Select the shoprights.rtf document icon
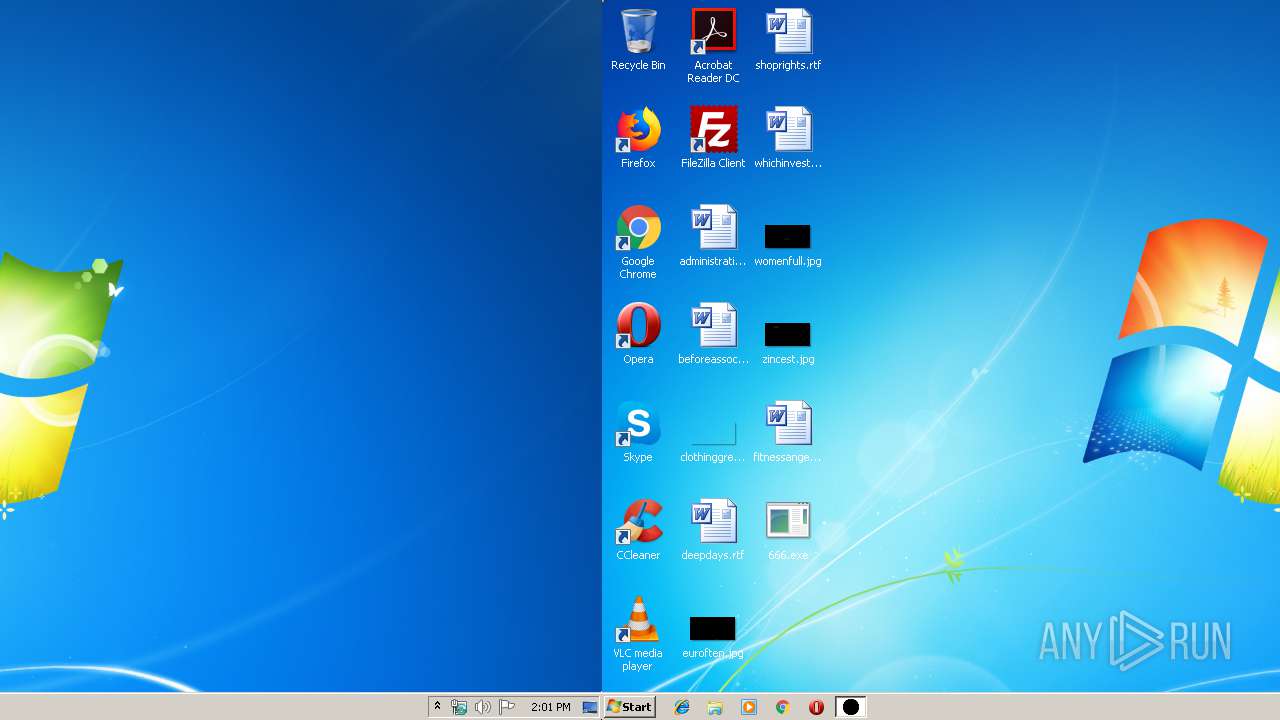Viewport: 1280px width, 720px height. click(x=788, y=40)
